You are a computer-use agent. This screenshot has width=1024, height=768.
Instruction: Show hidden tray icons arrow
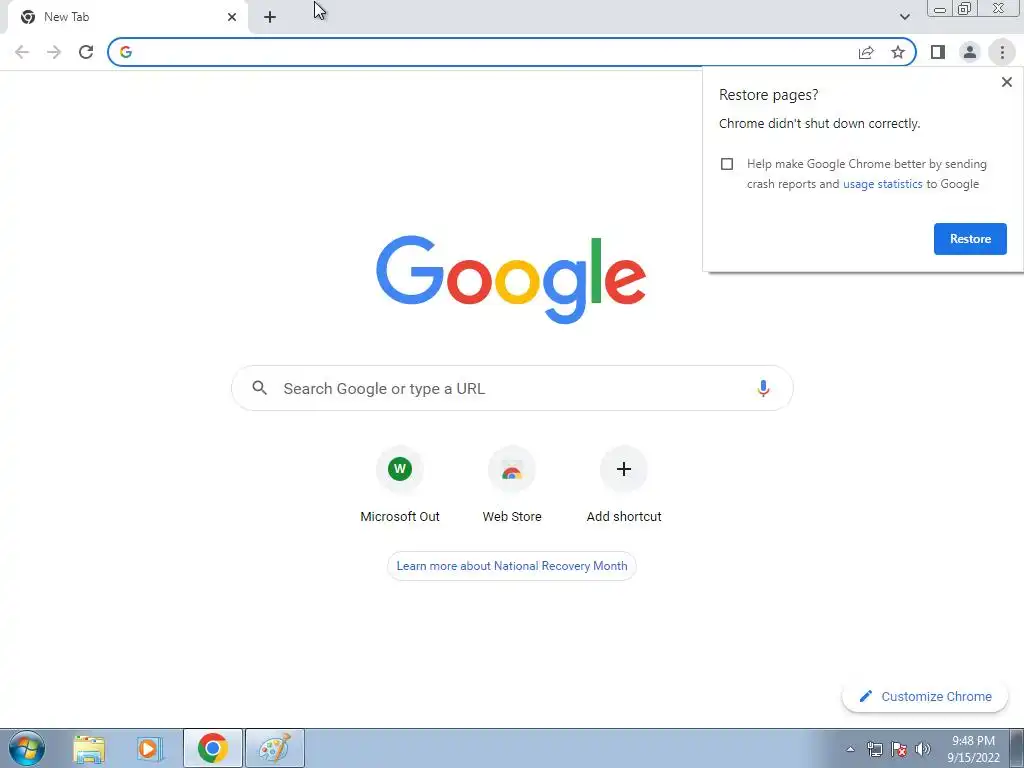850,750
